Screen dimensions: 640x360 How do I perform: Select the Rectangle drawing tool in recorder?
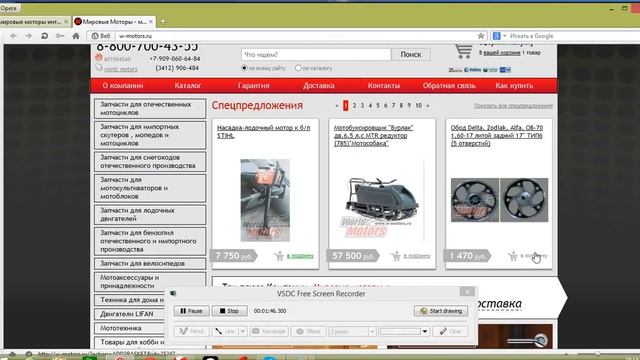pyautogui.click(x=269, y=331)
